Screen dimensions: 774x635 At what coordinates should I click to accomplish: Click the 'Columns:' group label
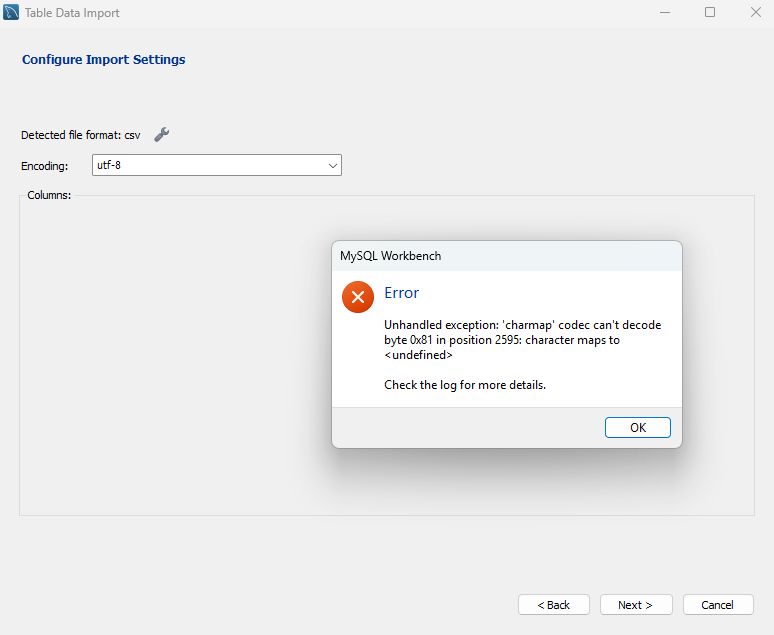[x=49, y=195]
